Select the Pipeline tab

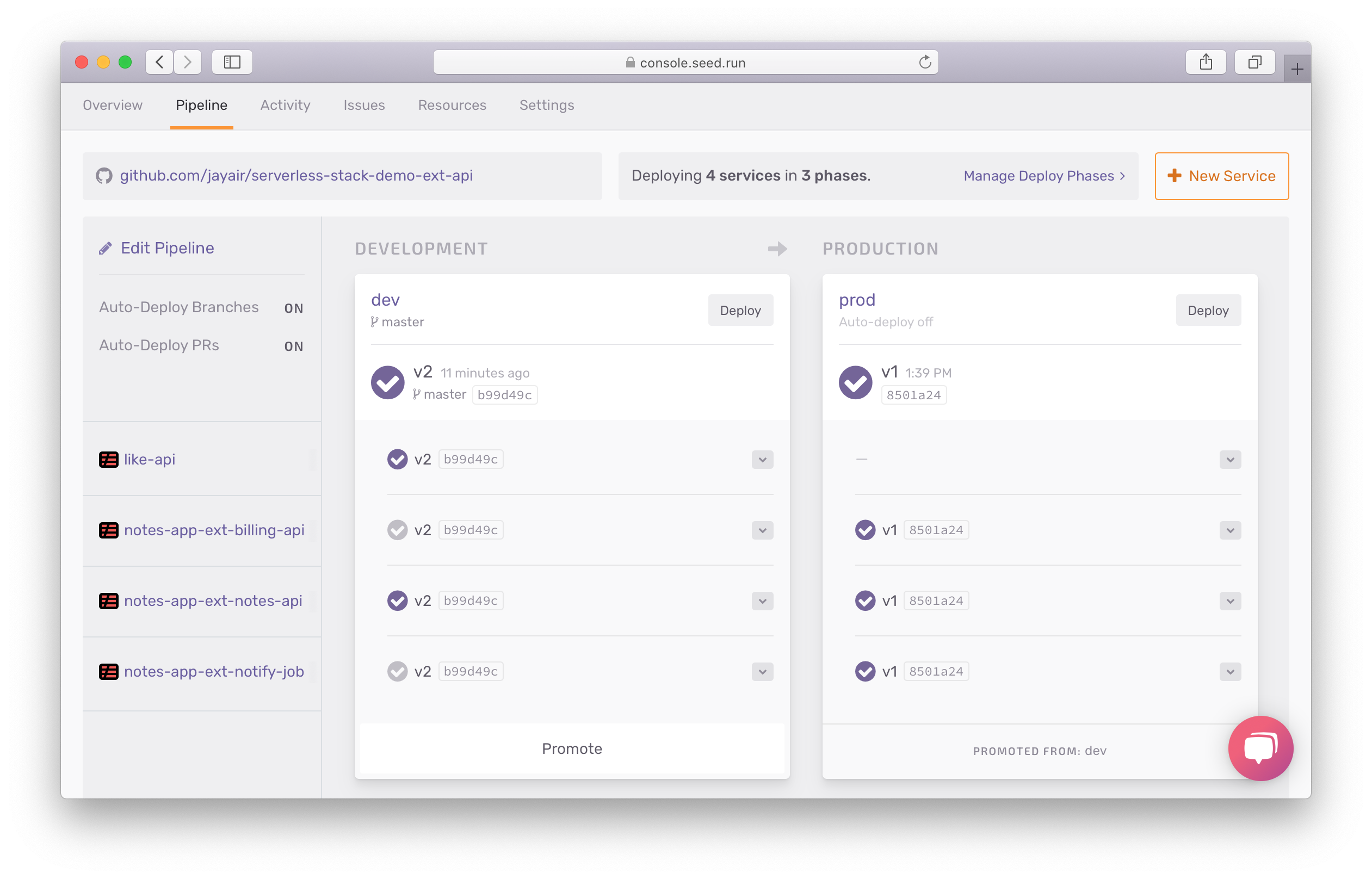201,104
